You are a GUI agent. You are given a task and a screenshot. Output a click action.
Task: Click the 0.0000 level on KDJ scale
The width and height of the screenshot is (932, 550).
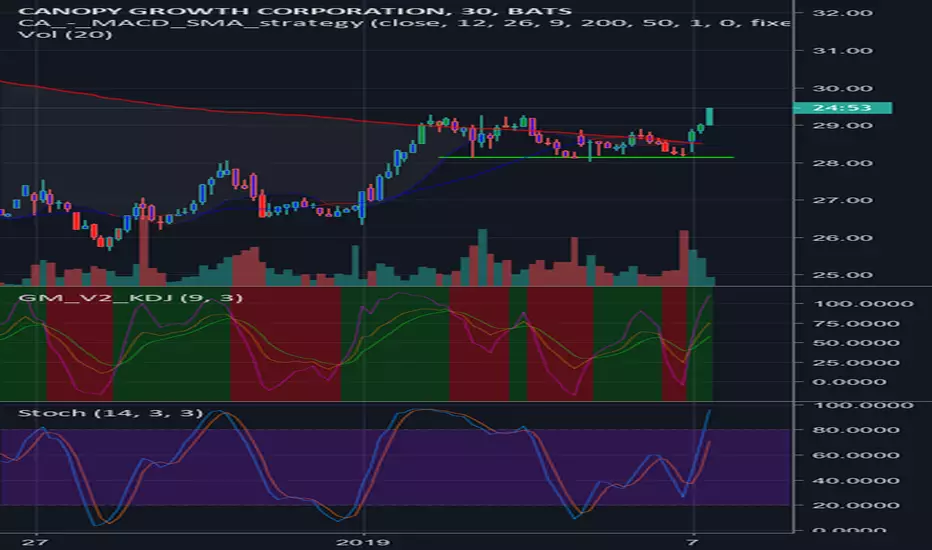[849, 382]
